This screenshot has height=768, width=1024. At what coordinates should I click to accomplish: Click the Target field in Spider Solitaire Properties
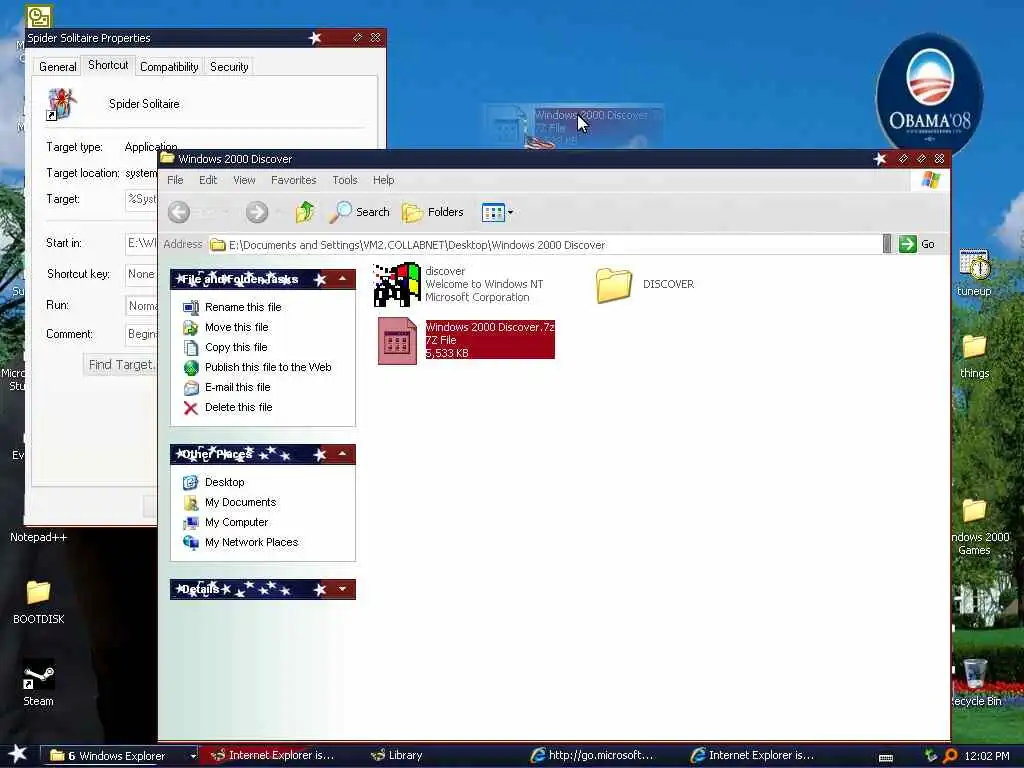(141, 199)
